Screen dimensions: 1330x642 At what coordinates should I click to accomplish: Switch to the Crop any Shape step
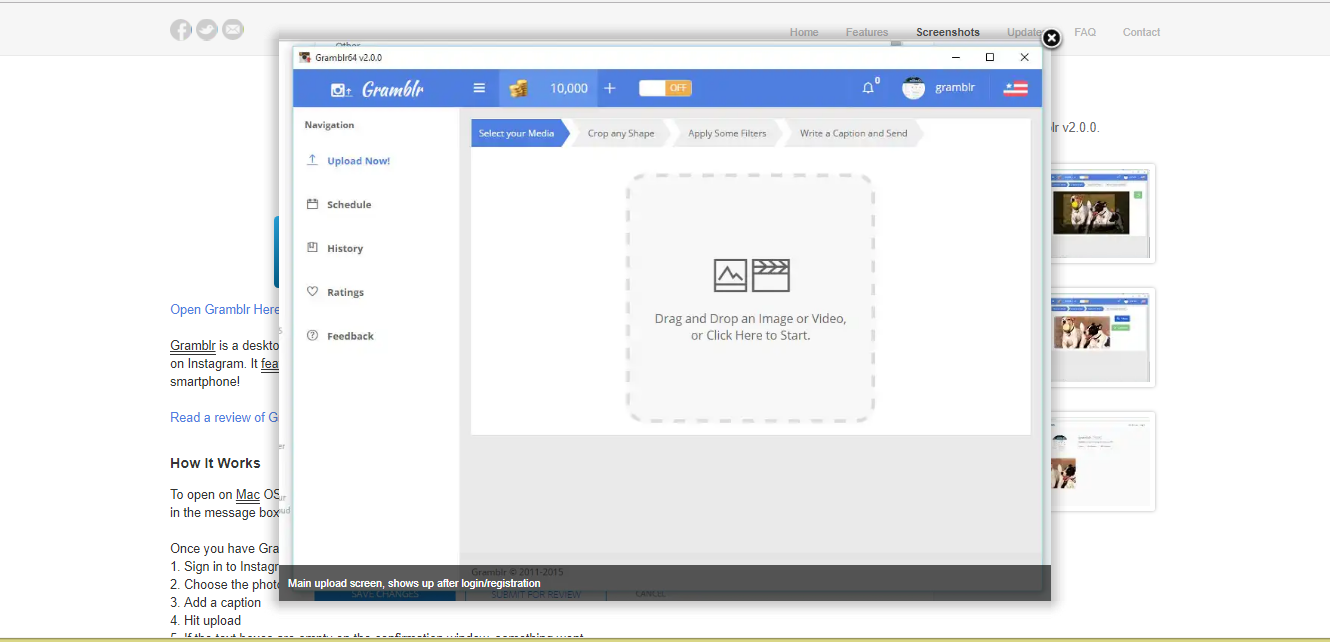620,133
